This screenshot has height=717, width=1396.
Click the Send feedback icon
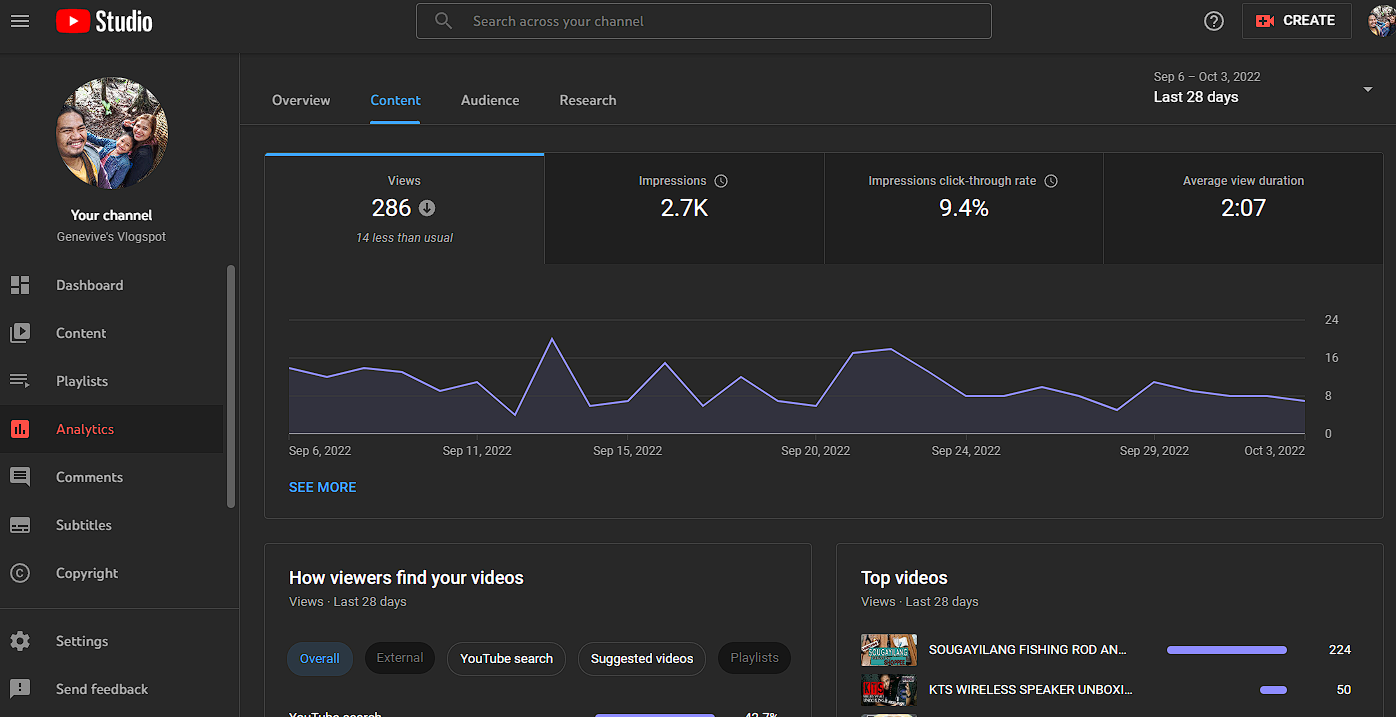pyautogui.click(x=20, y=689)
